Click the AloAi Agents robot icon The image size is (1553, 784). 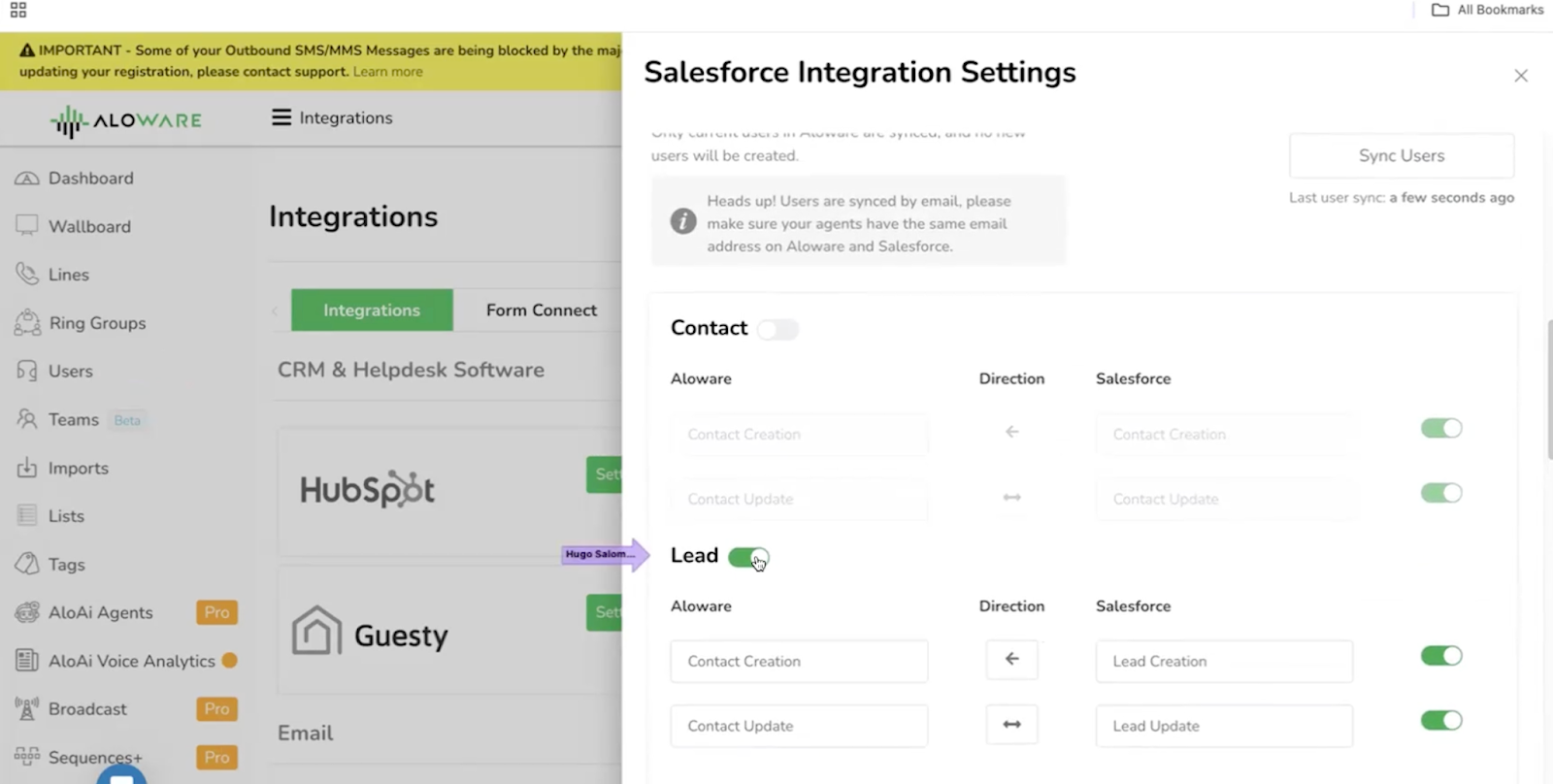[x=27, y=612]
